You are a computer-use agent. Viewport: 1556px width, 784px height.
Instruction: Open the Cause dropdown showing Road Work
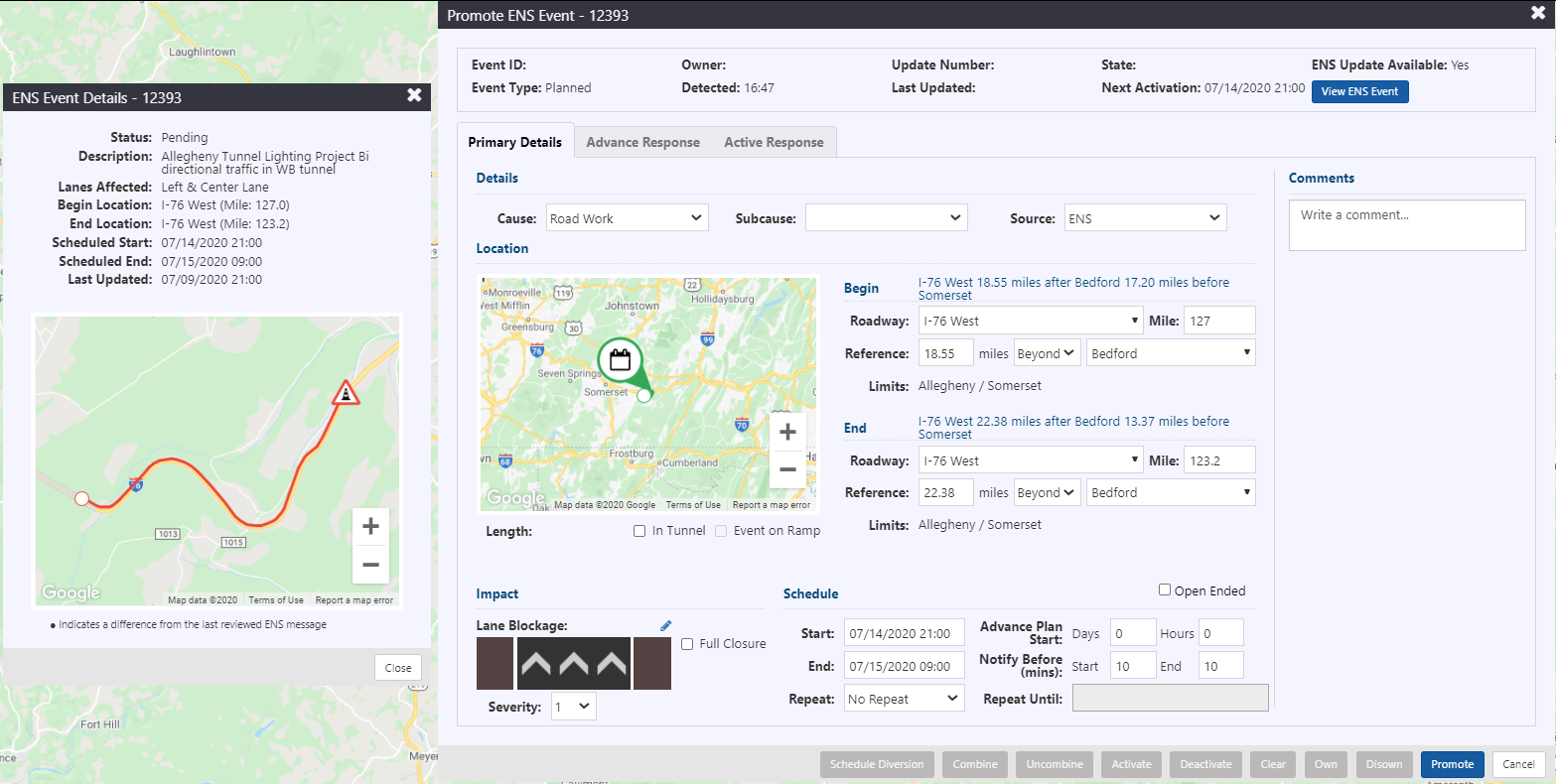tap(628, 218)
